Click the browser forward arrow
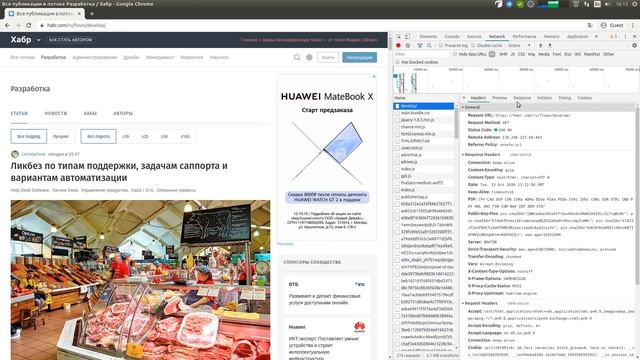The height and width of the screenshot is (360, 640). 18,25
